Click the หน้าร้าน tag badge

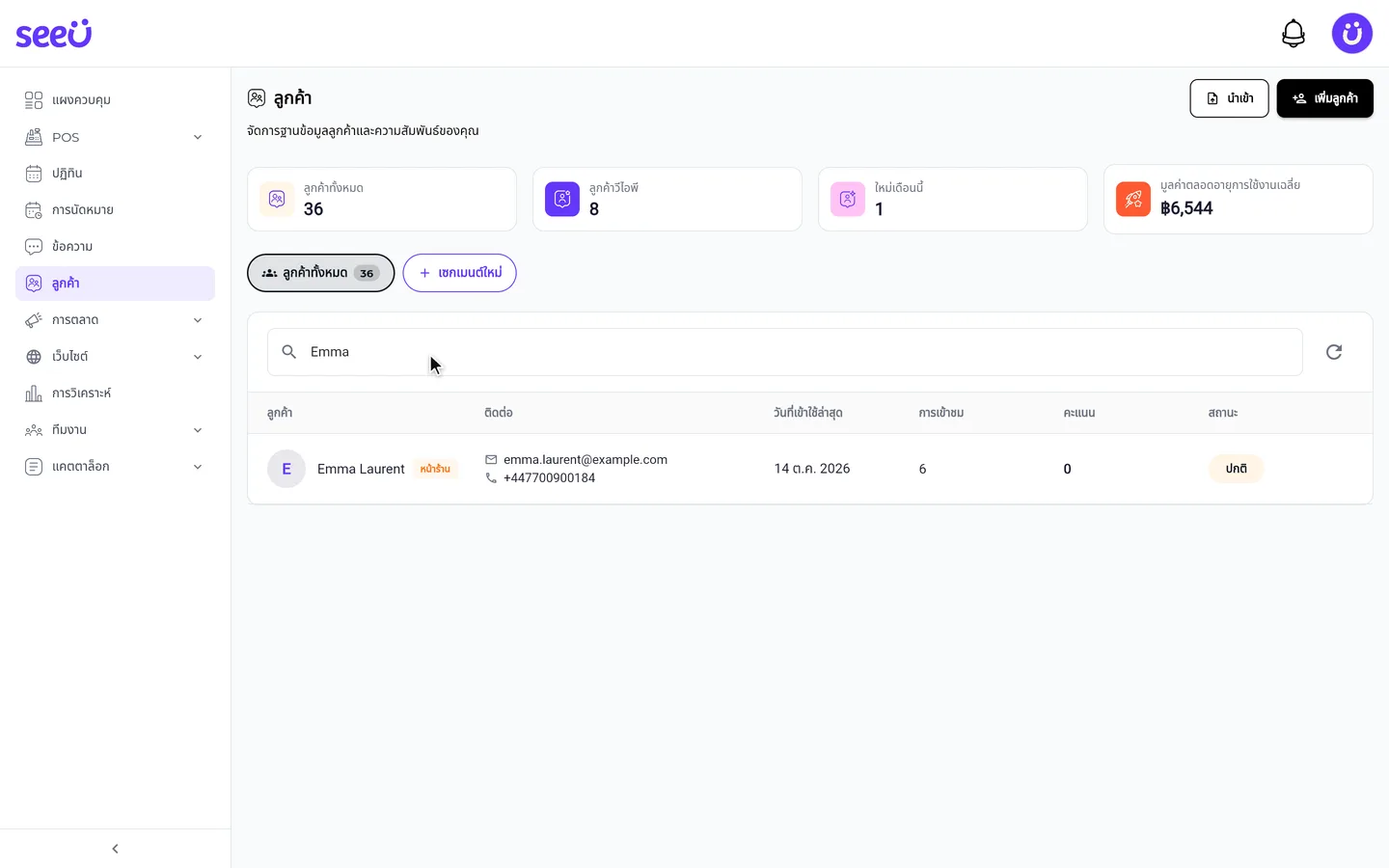pos(435,469)
